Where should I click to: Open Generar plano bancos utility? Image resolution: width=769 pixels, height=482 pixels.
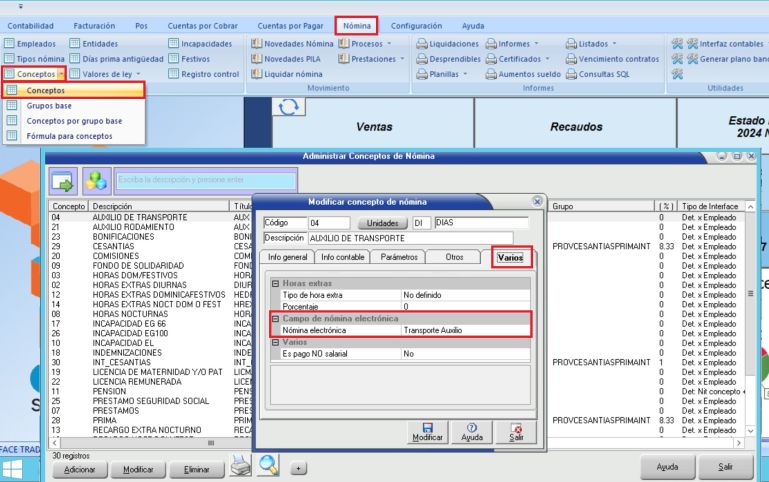coord(728,59)
